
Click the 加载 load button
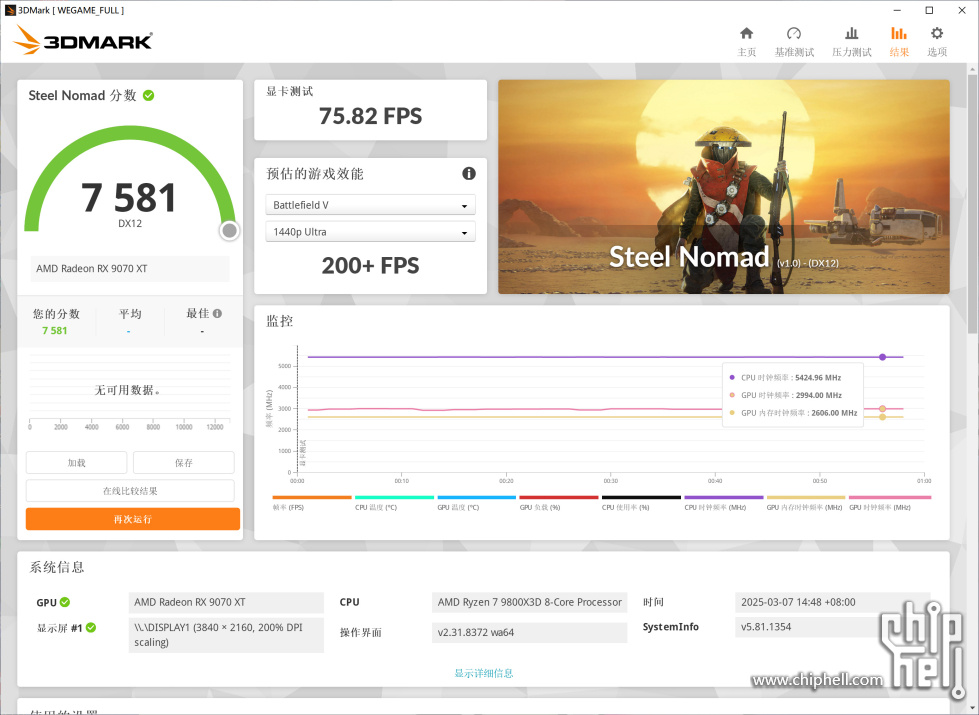pyautogui.click(x=76, y=463)
